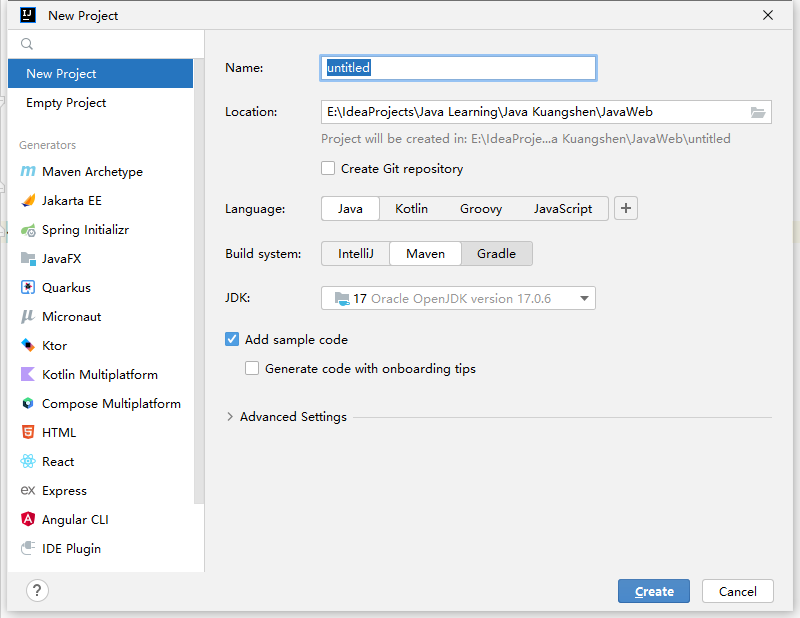
Task: Click the JDK folder icon in dropdown
Action: pyautogui.click(x=342, y=299)
